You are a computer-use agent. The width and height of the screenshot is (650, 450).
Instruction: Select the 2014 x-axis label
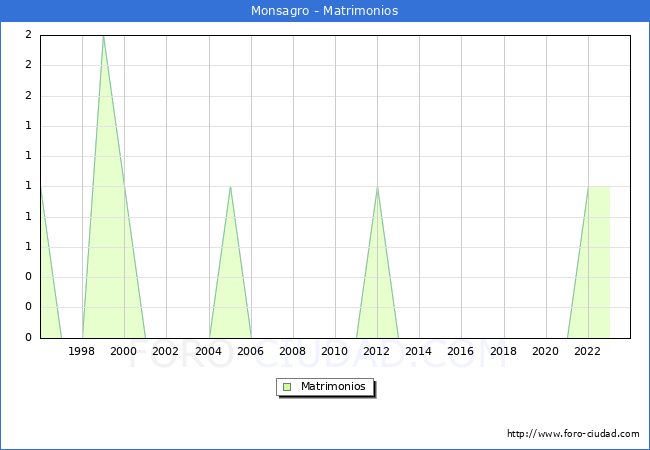[x=419, y=351]
